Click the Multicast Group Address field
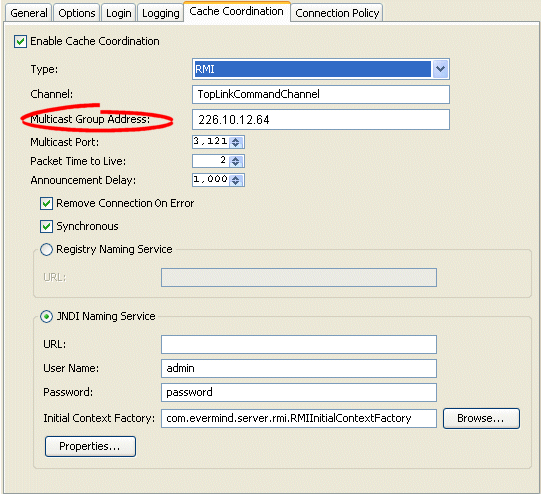The width and height of the screenshot is (541, 494). click(x=321, y=120)
